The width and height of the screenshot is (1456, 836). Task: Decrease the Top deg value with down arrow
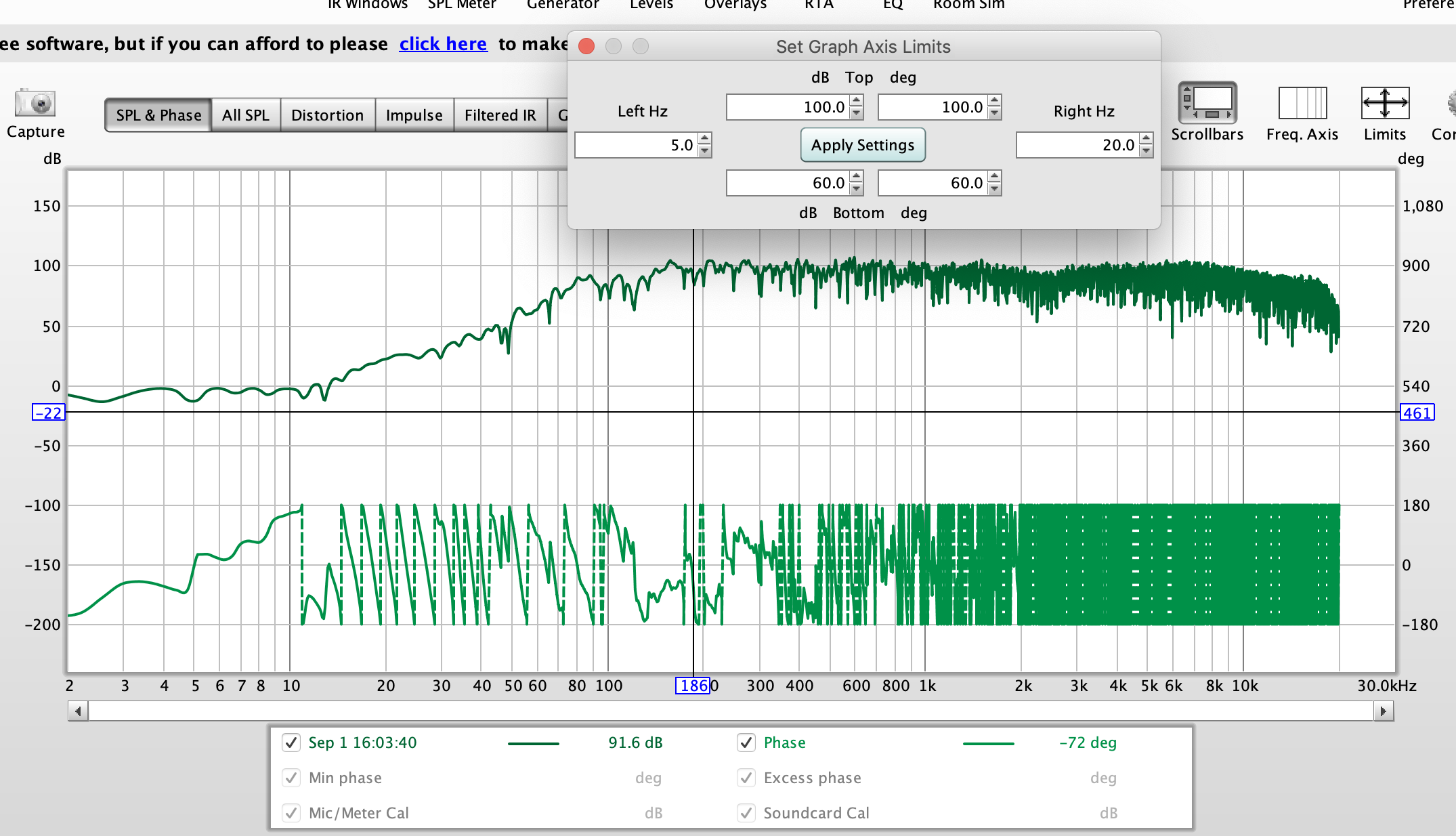tap(995, 113)
